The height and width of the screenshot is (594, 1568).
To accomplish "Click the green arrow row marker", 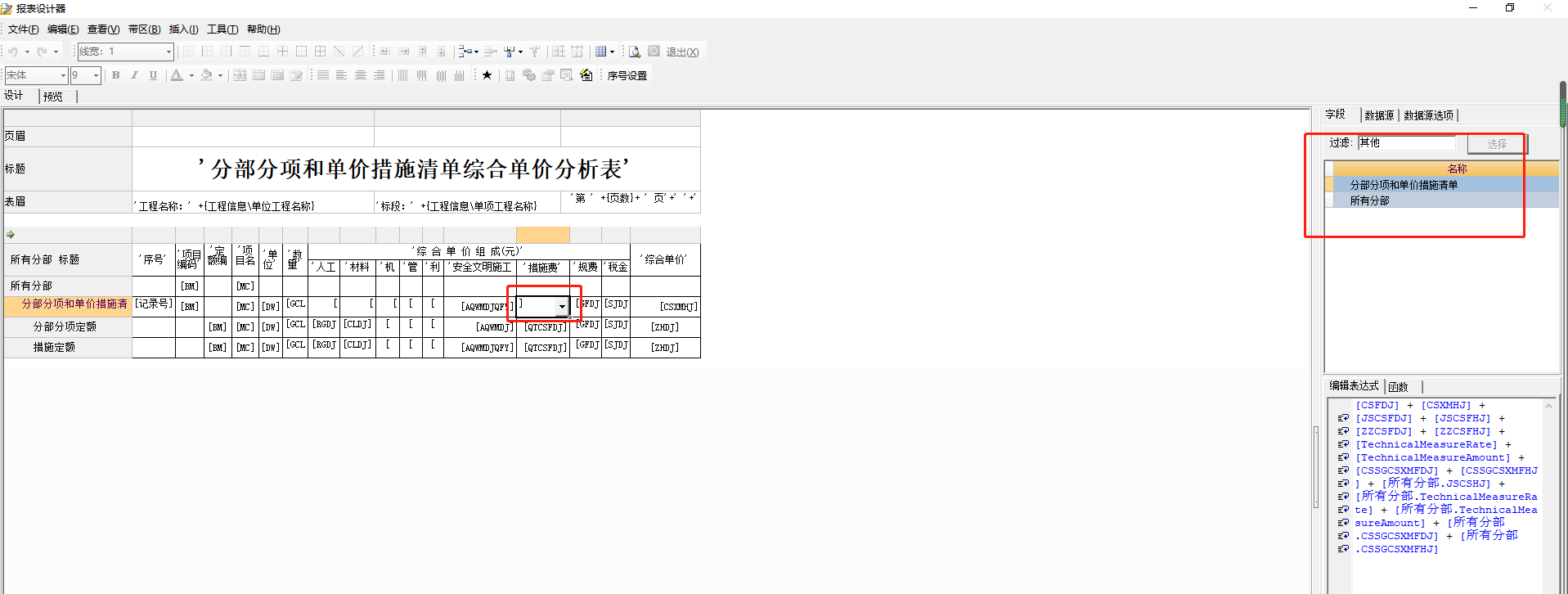I will [11, 235].
